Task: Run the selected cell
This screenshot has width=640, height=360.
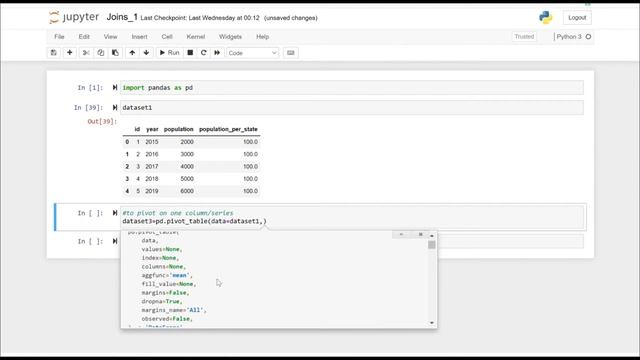Action: pos(169,53)
